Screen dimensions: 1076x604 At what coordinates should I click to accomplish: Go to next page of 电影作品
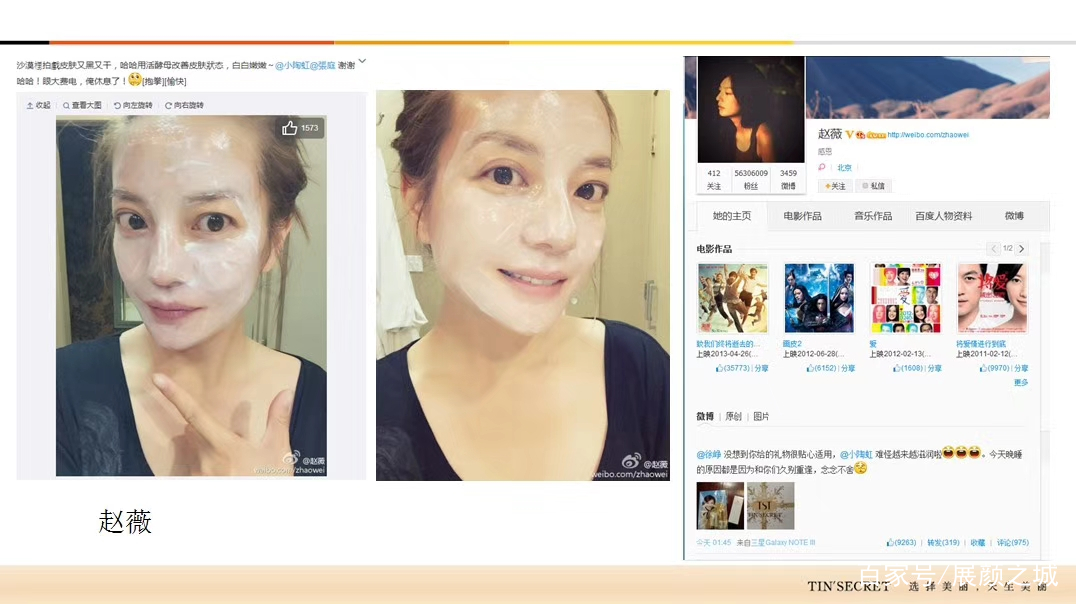(1022, 248)
